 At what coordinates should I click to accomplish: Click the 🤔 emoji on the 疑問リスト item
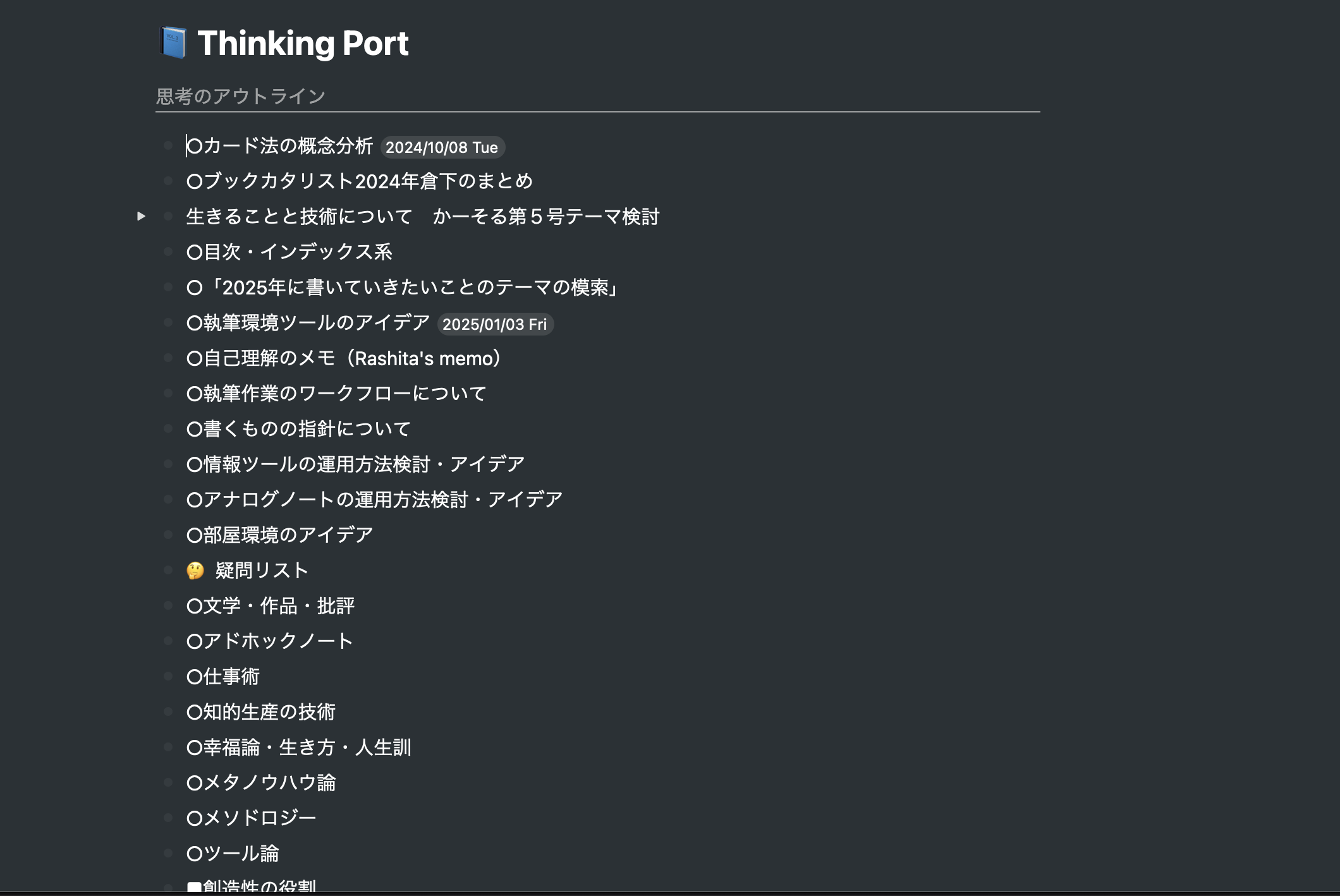click(x=194, y=569)
